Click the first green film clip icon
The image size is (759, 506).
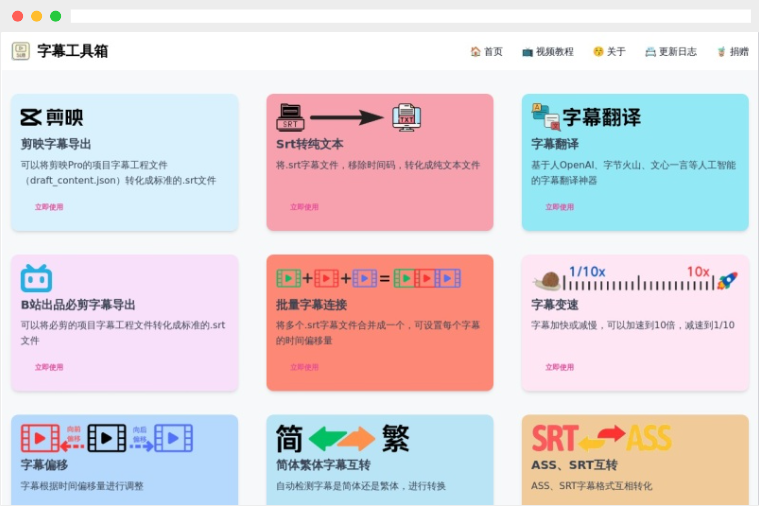point(288,278)
